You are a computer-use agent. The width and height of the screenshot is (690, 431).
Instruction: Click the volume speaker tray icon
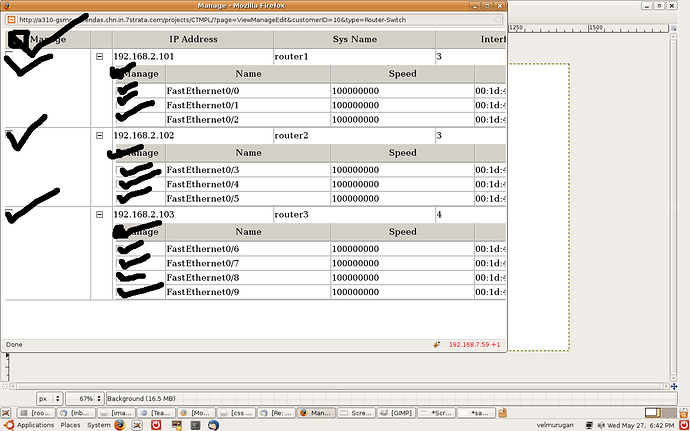tap(601, 425)
